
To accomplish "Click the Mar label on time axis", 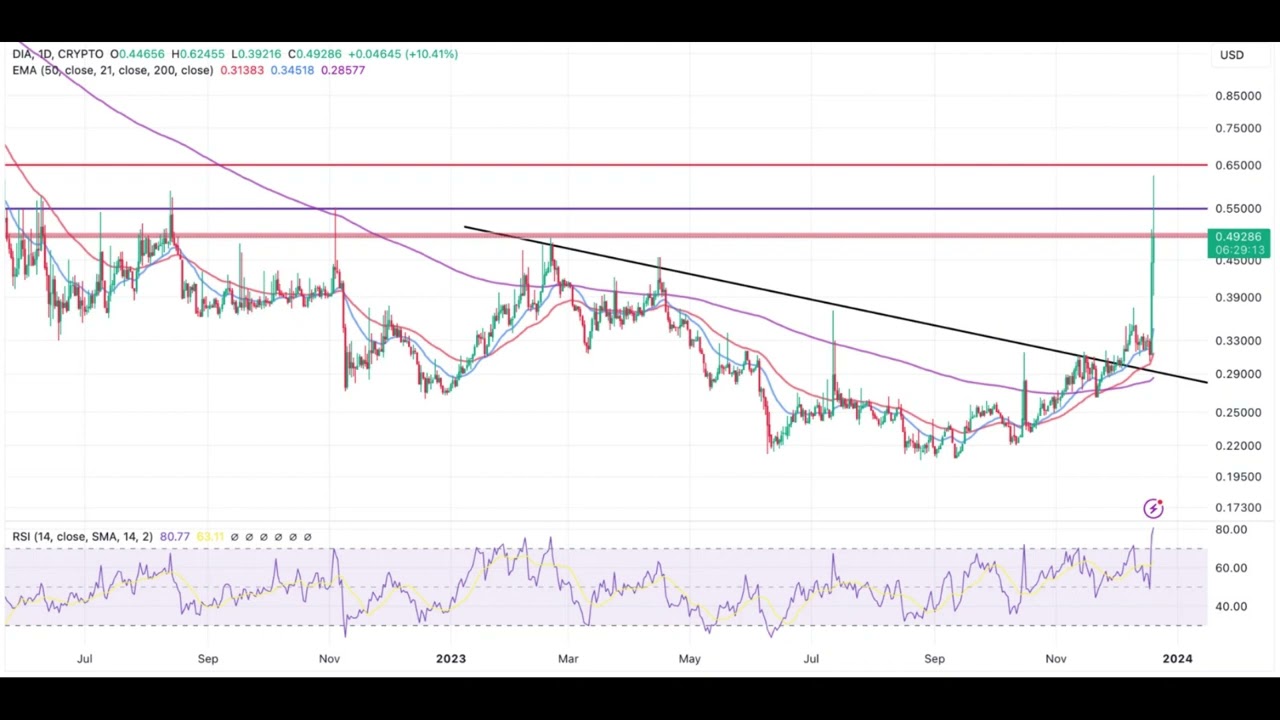I will (568, 658).
